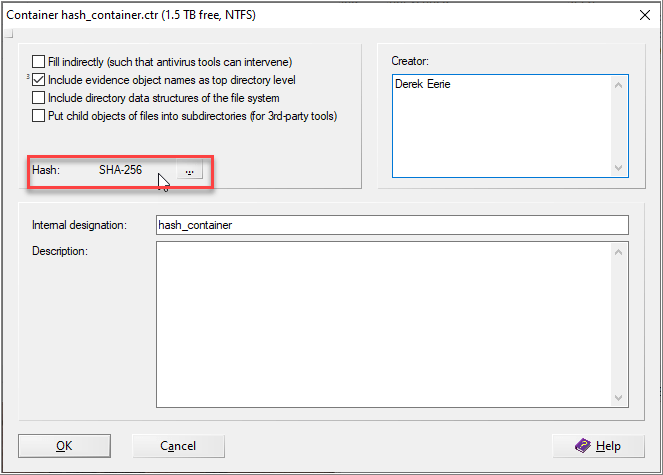Click the SHA-256 hash value label
Viewport: 663px width, 475px height.
(x=120, y=170)
